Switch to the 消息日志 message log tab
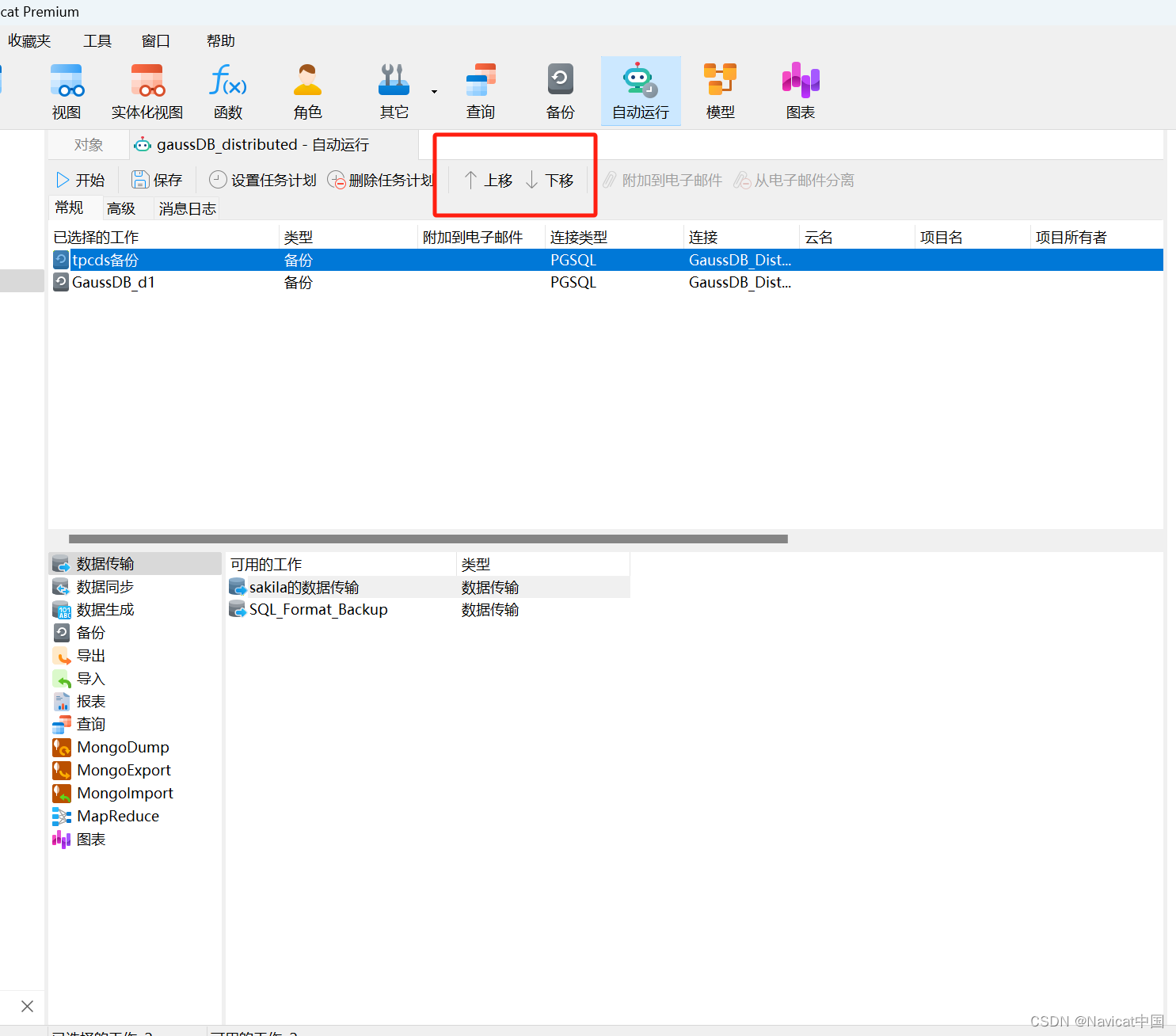 [187, 208]
